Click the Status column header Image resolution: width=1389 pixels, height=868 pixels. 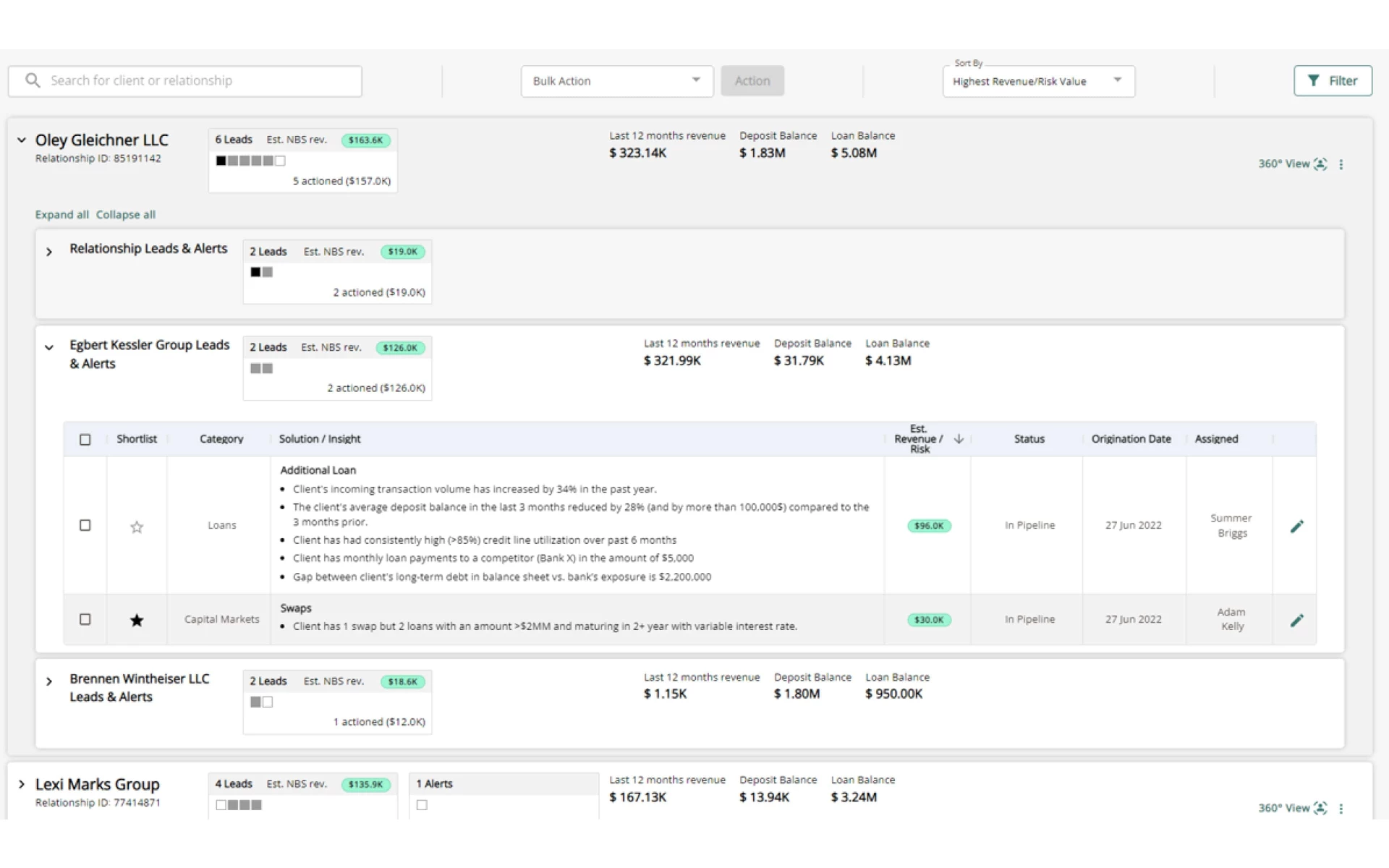tap(1029, 439)
